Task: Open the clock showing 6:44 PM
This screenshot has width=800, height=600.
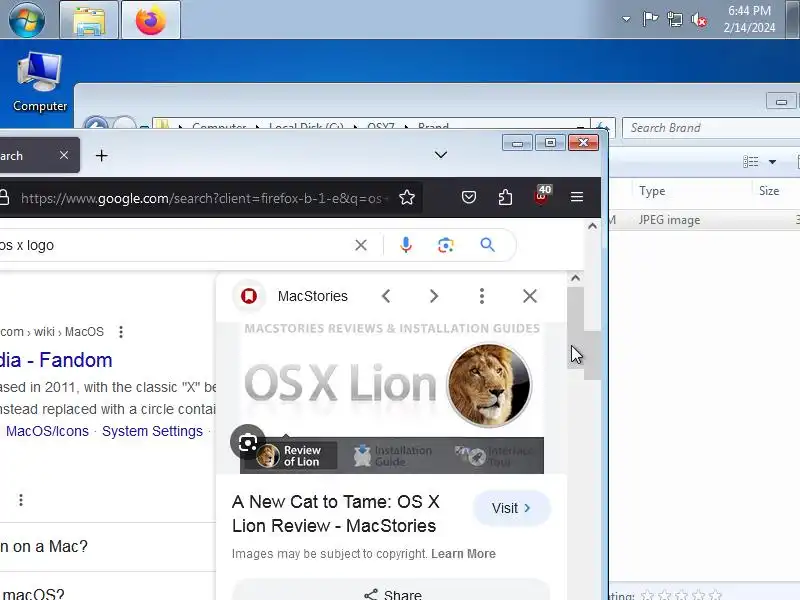Action: (x=749, y=19)
